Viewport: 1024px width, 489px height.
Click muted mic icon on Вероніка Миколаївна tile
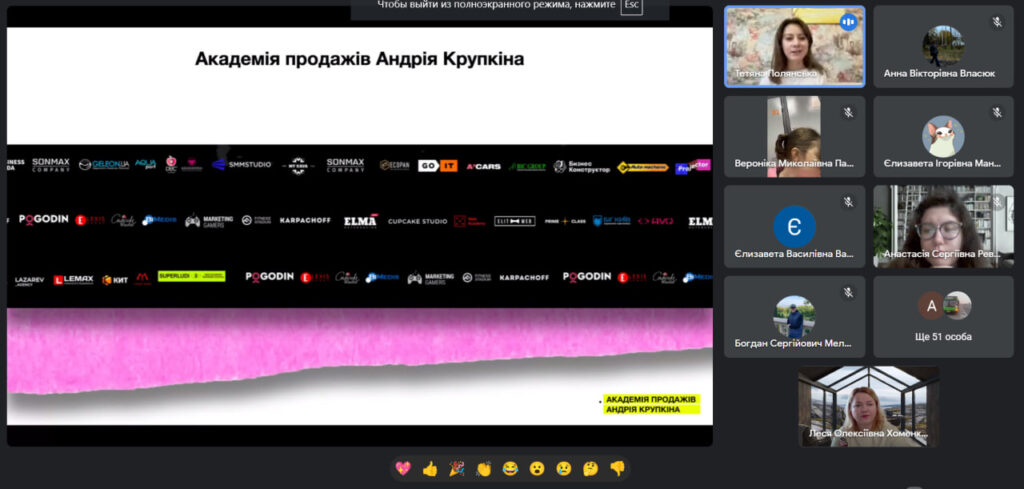848,112
